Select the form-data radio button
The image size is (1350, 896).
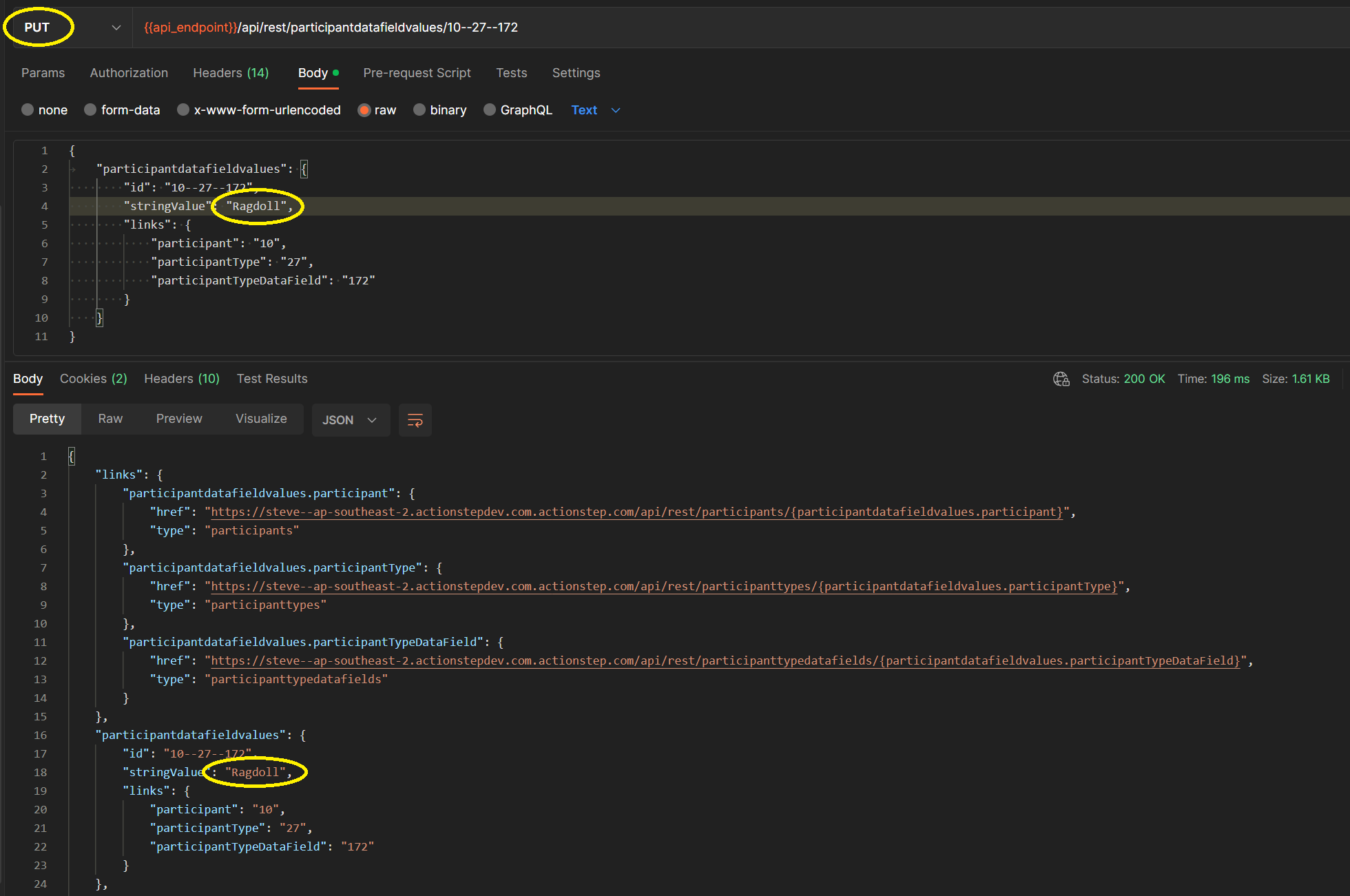point(90,110)
